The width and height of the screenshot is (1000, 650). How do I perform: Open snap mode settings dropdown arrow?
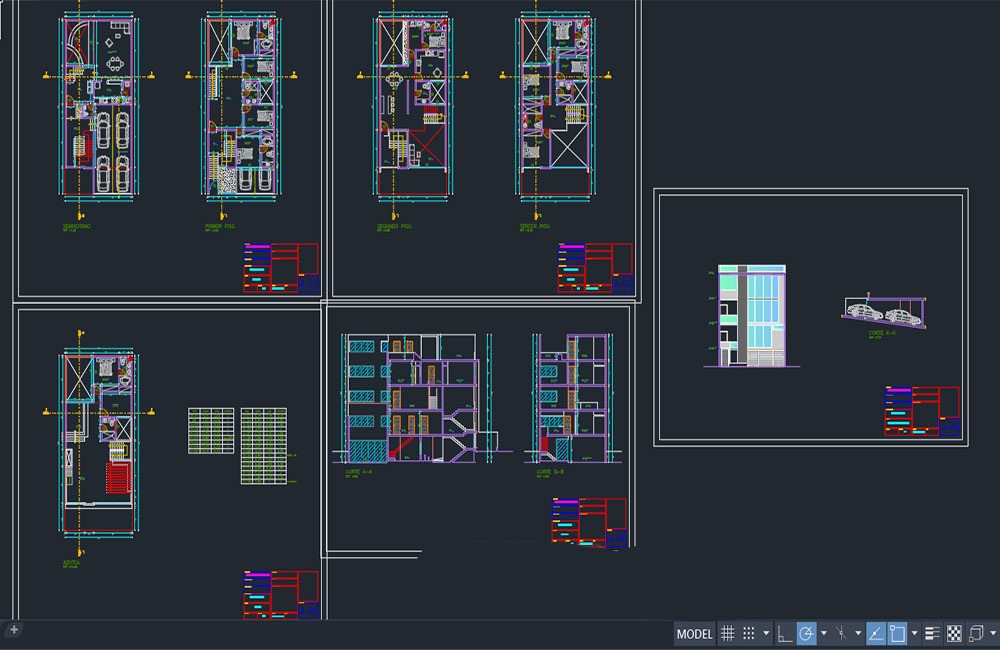point(766,633)
